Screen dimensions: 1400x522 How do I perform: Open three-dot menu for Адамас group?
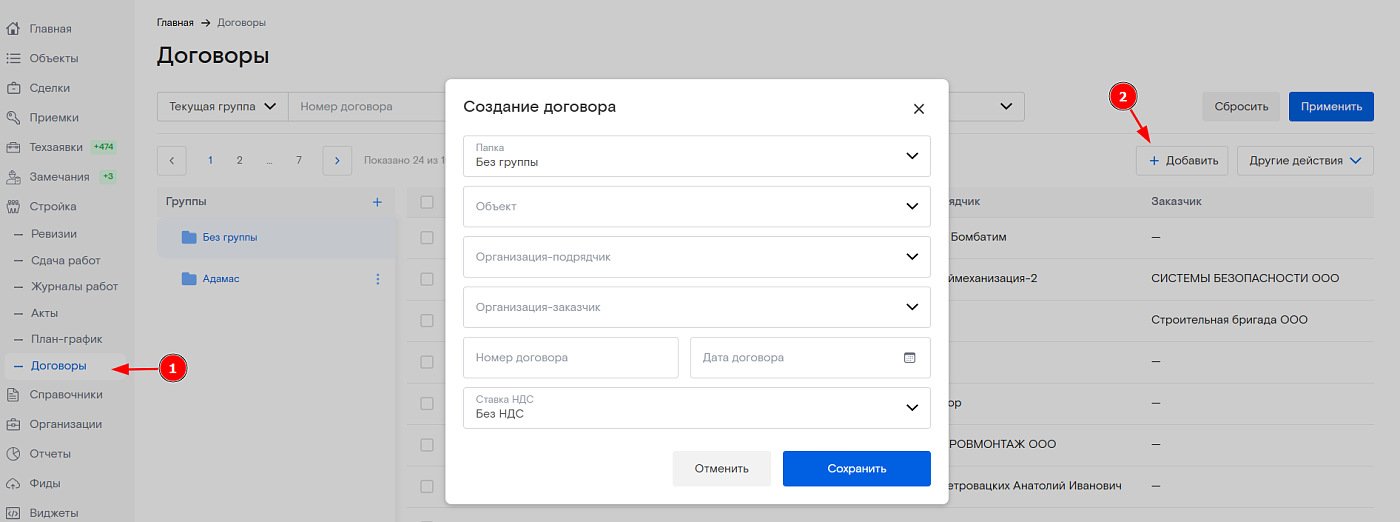(x=377, y=279)
